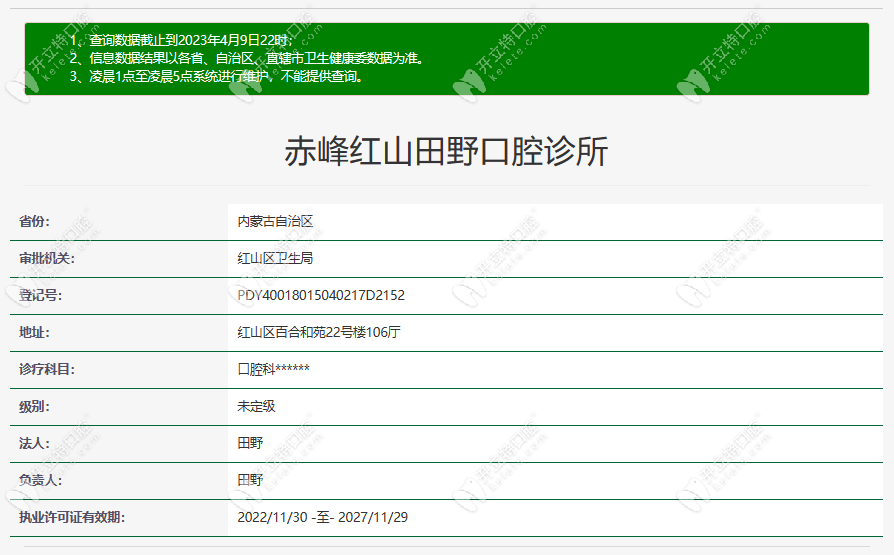Click the 田野 value in 负责人 row
Viewport: 894px width, 555px height.
[250, 480]
